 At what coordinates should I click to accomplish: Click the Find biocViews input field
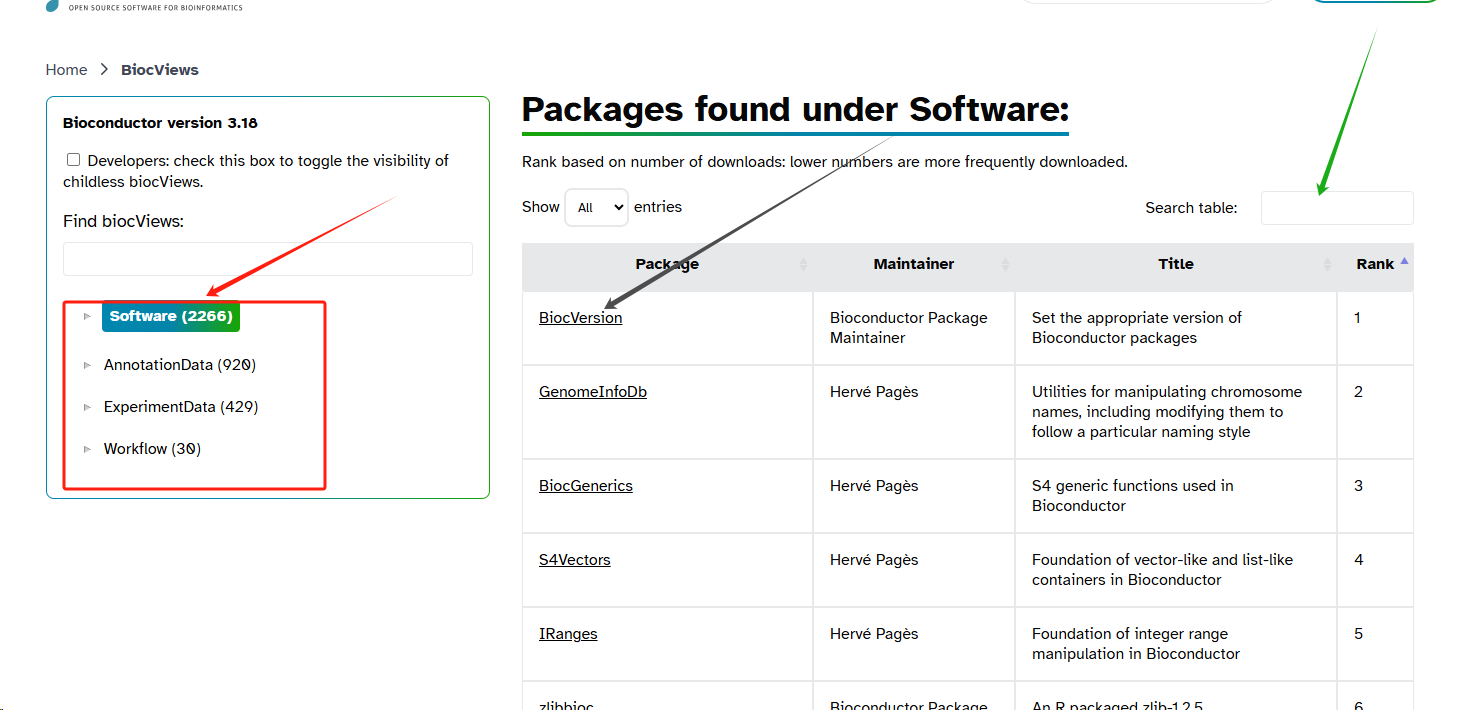(268, 259)
